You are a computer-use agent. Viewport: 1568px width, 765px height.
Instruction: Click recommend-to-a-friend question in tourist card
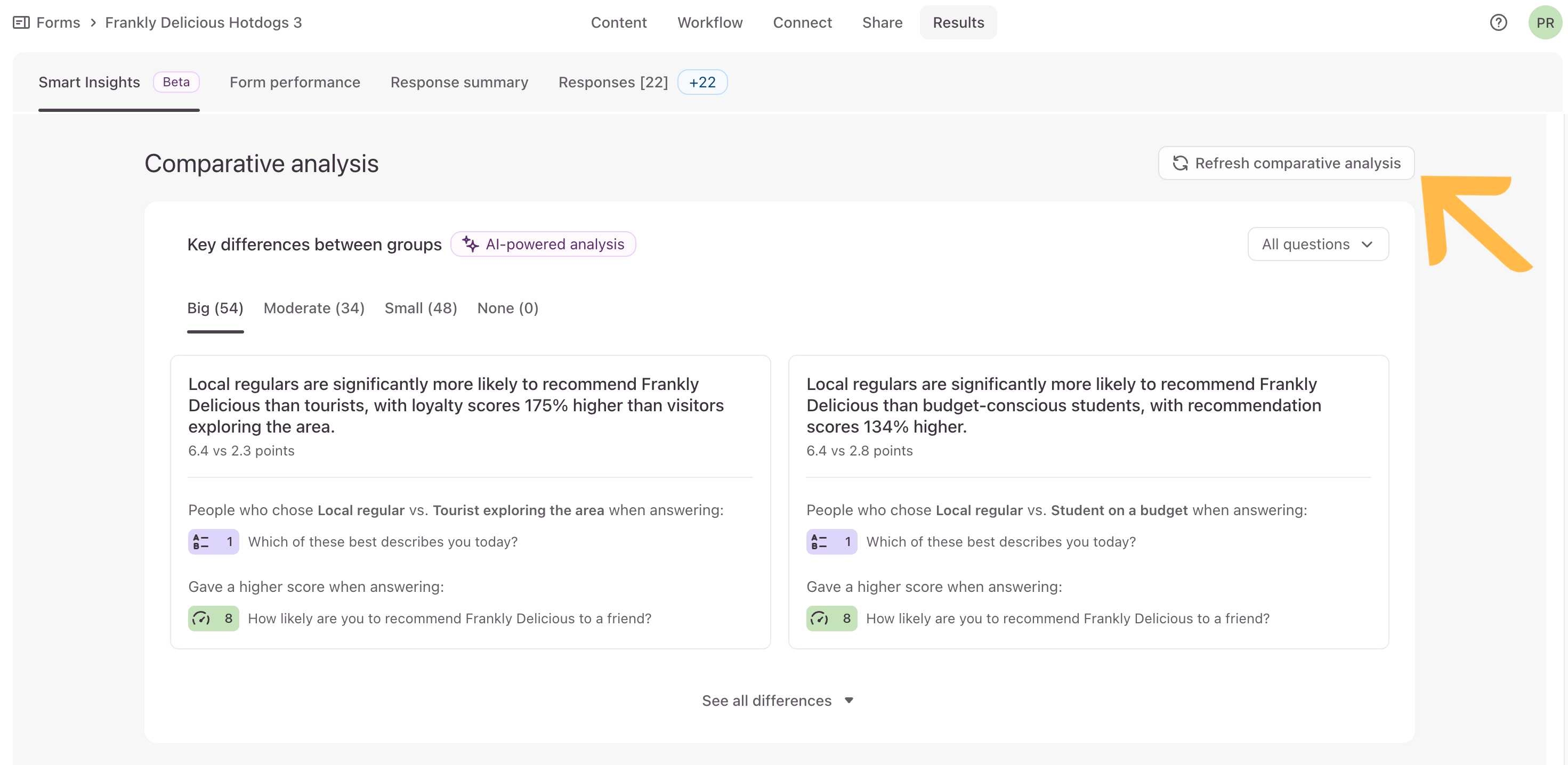449,618
